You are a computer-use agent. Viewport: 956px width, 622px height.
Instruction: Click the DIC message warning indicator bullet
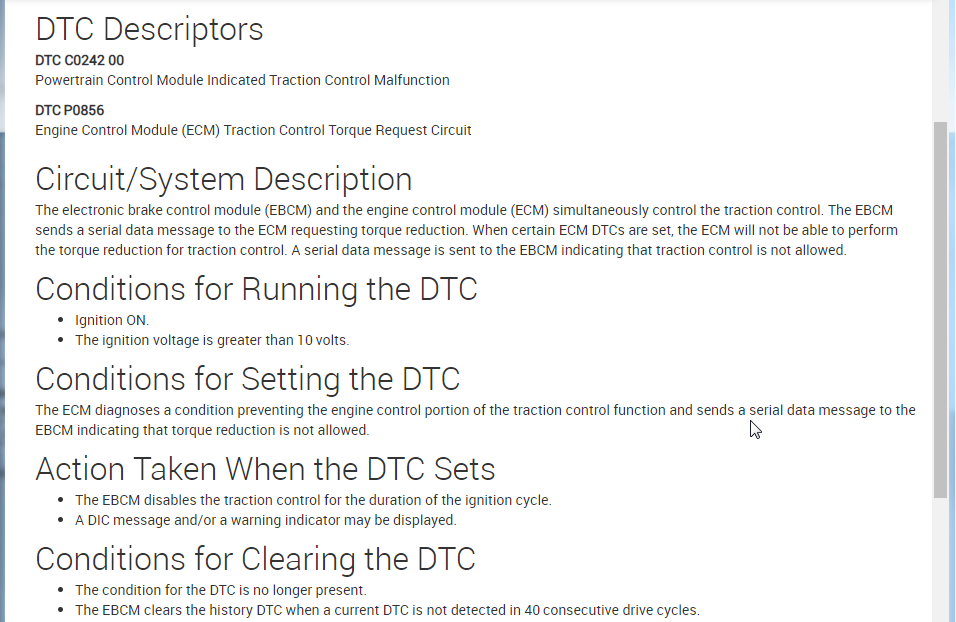[265, 520]
